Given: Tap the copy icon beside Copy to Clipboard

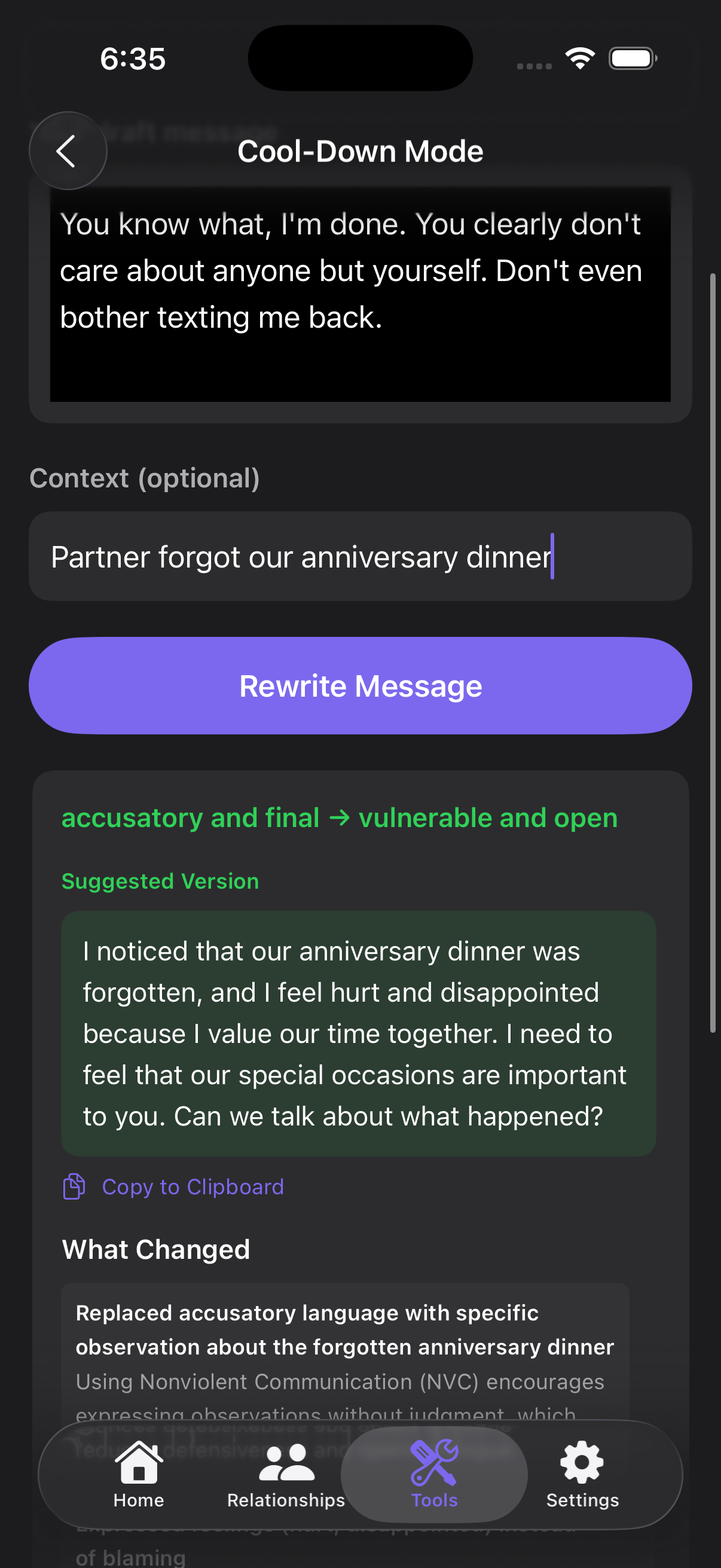Looking at the screenshot, I should click(74, 1186).
